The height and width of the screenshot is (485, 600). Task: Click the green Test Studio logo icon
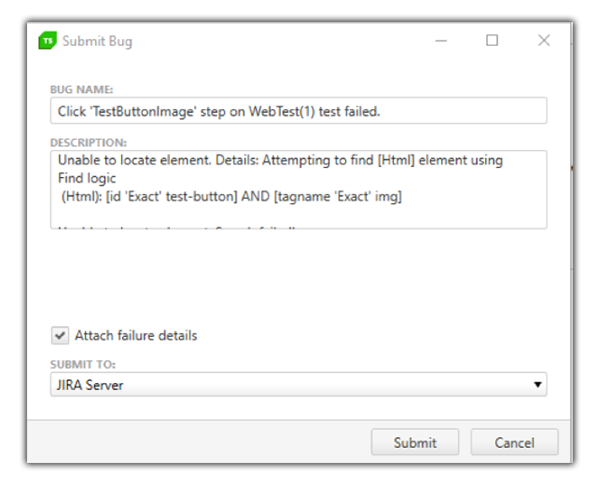click(x=47, y=41)
